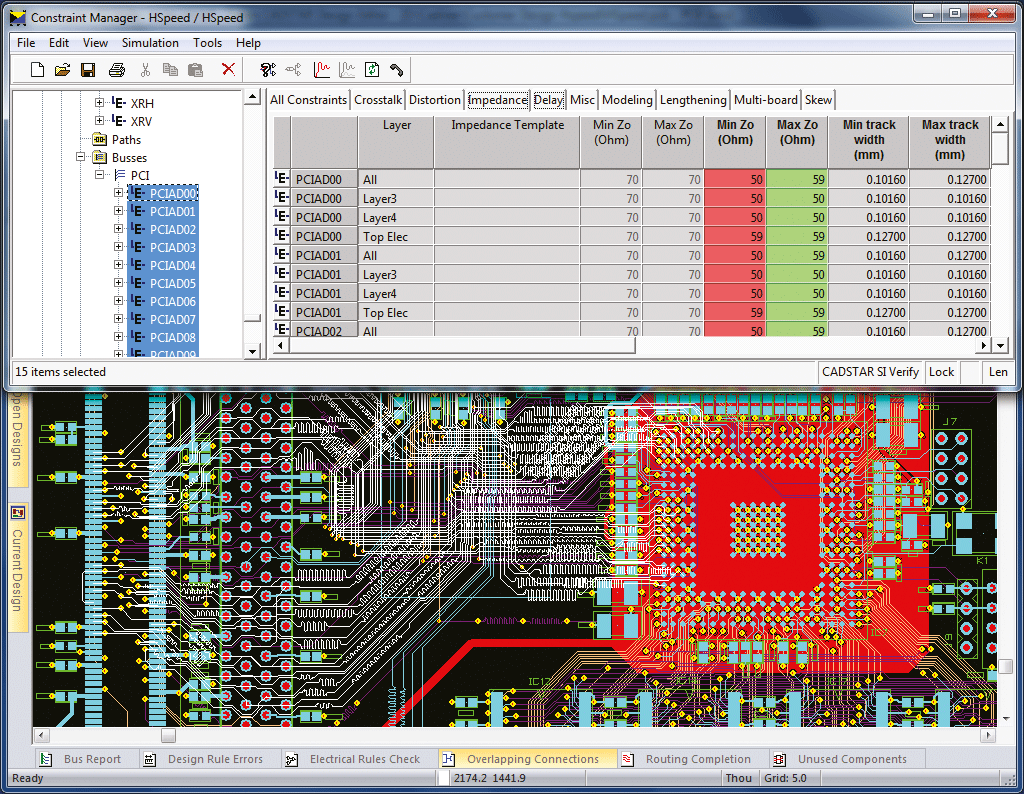Screen dimensions: 1024x794
Task: Click the curved back arrow icon
Action: (x=396, y=69)
